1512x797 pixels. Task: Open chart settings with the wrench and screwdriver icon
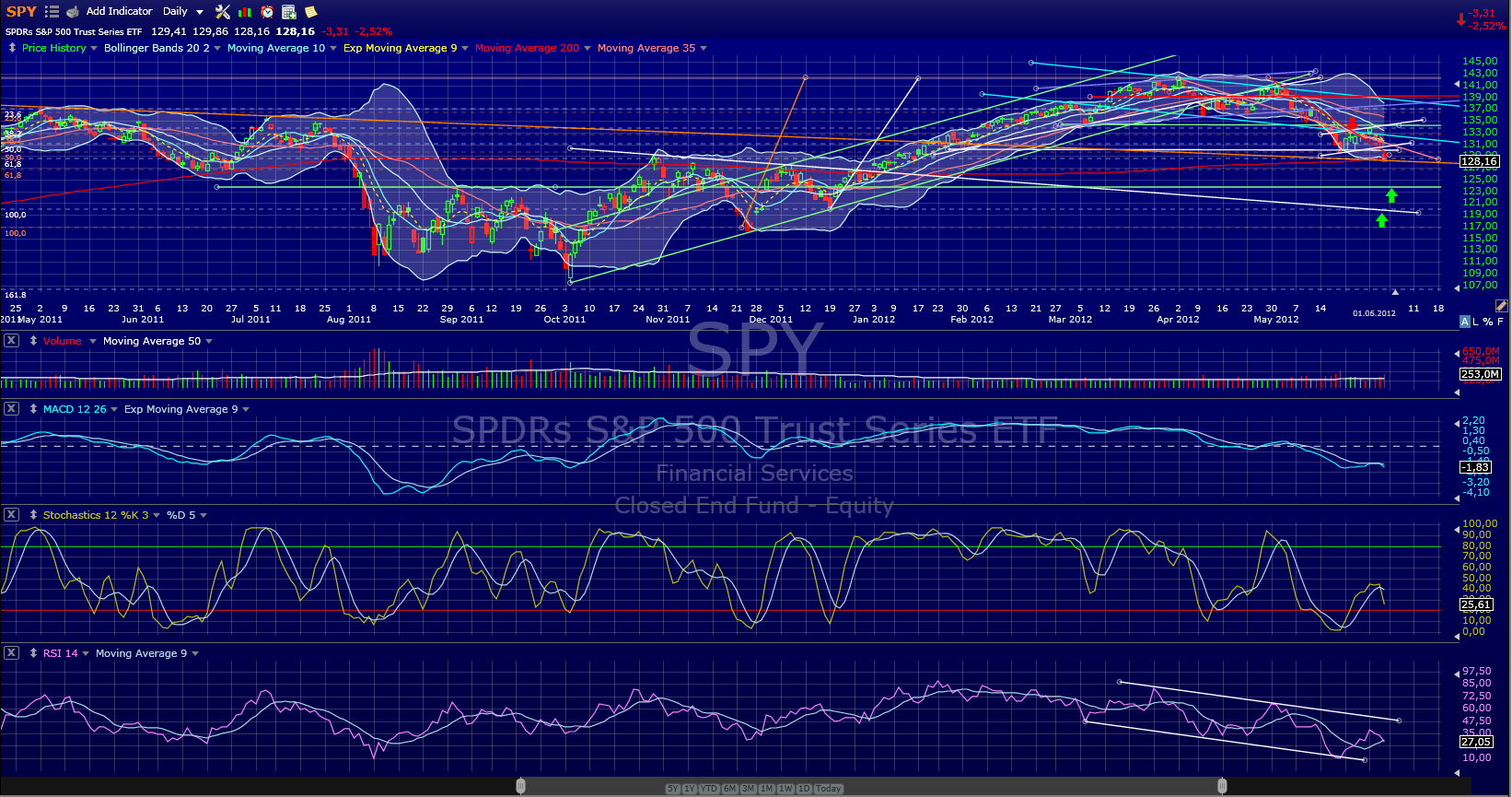pos(223,12)
